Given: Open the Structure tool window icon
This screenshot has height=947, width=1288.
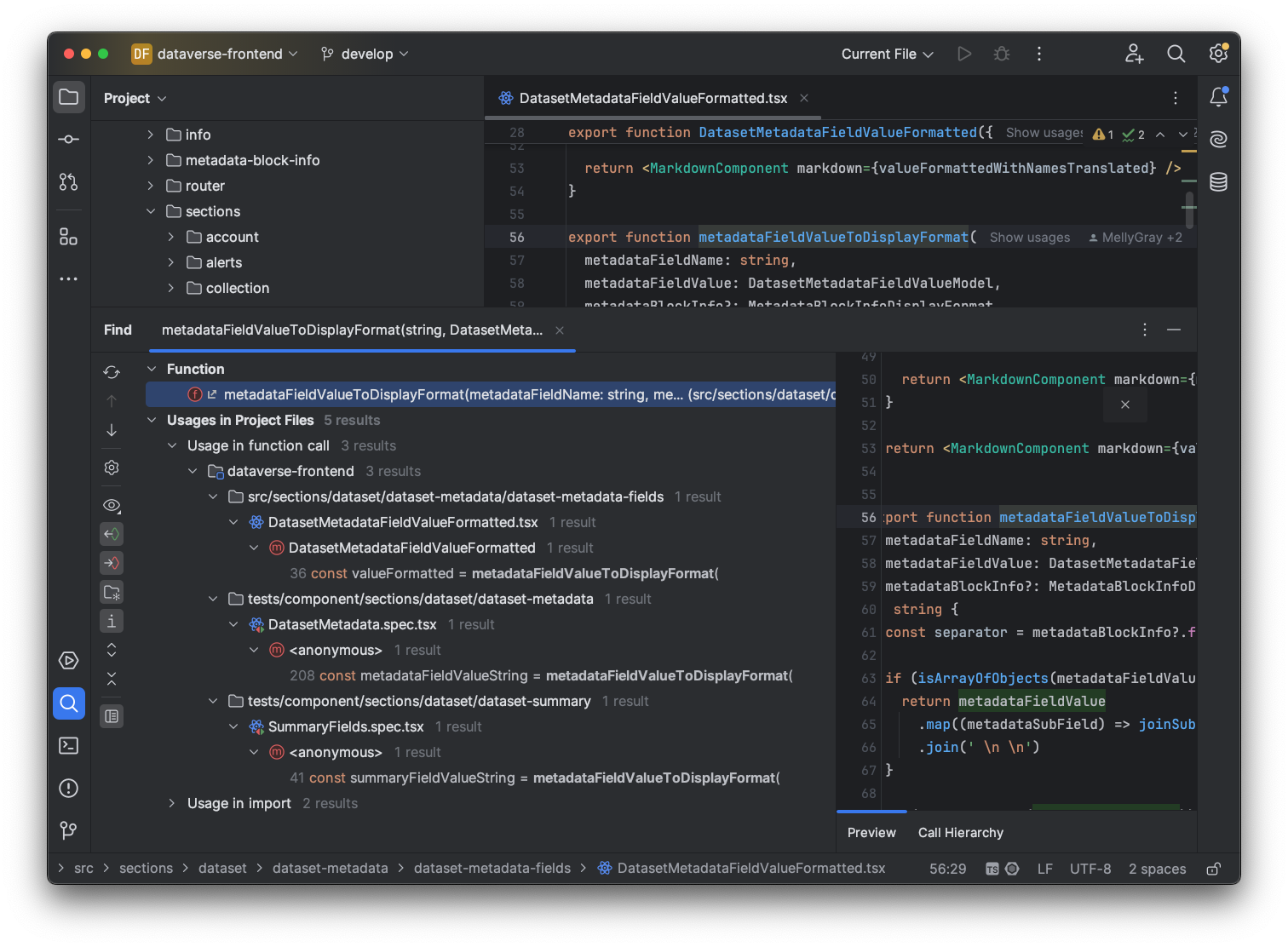Looking at the screenshot, I should [x=69, y=237].
